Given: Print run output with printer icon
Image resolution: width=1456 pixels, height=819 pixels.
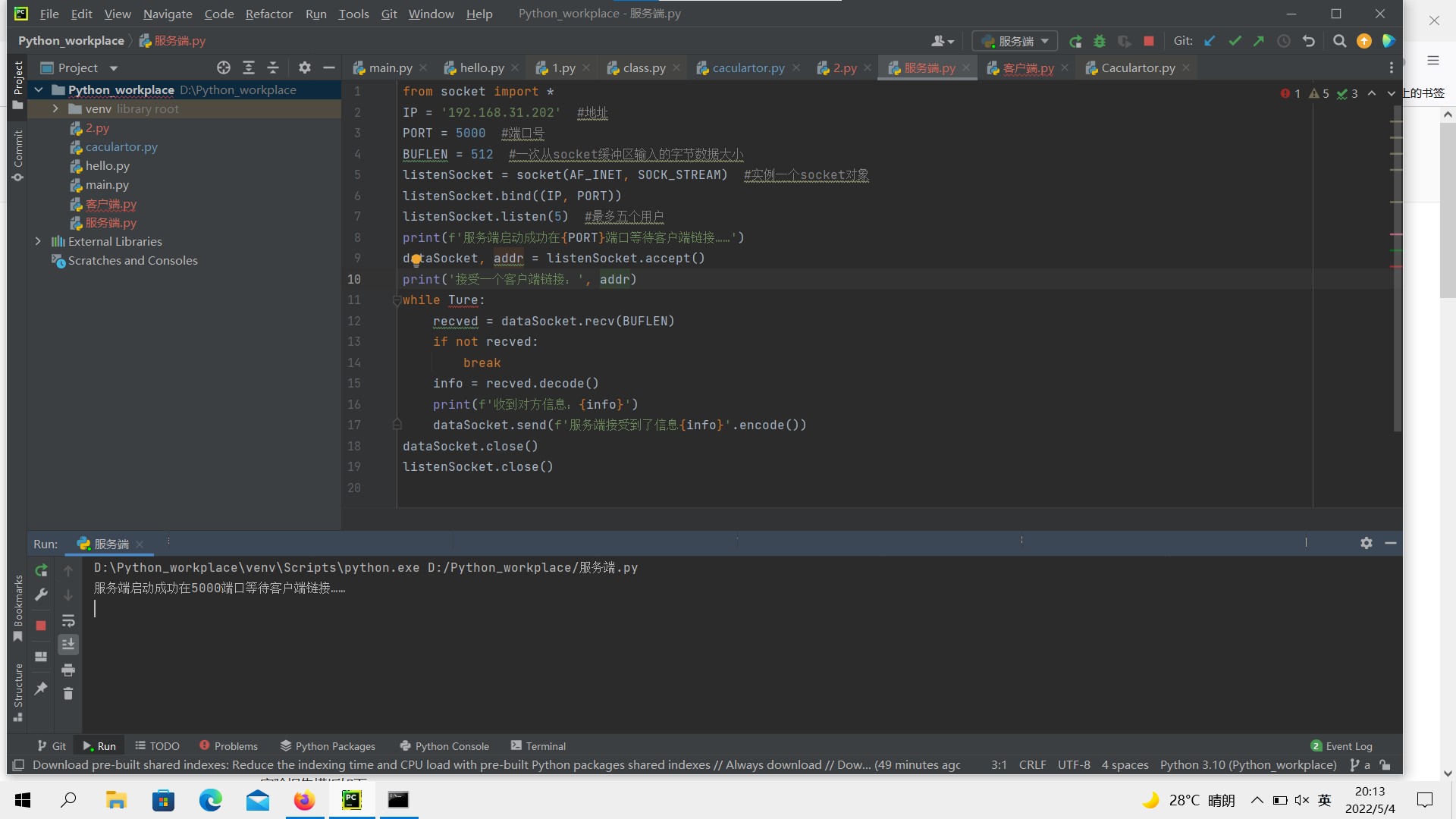Looking at the screenshot, I should pos(68,670).
